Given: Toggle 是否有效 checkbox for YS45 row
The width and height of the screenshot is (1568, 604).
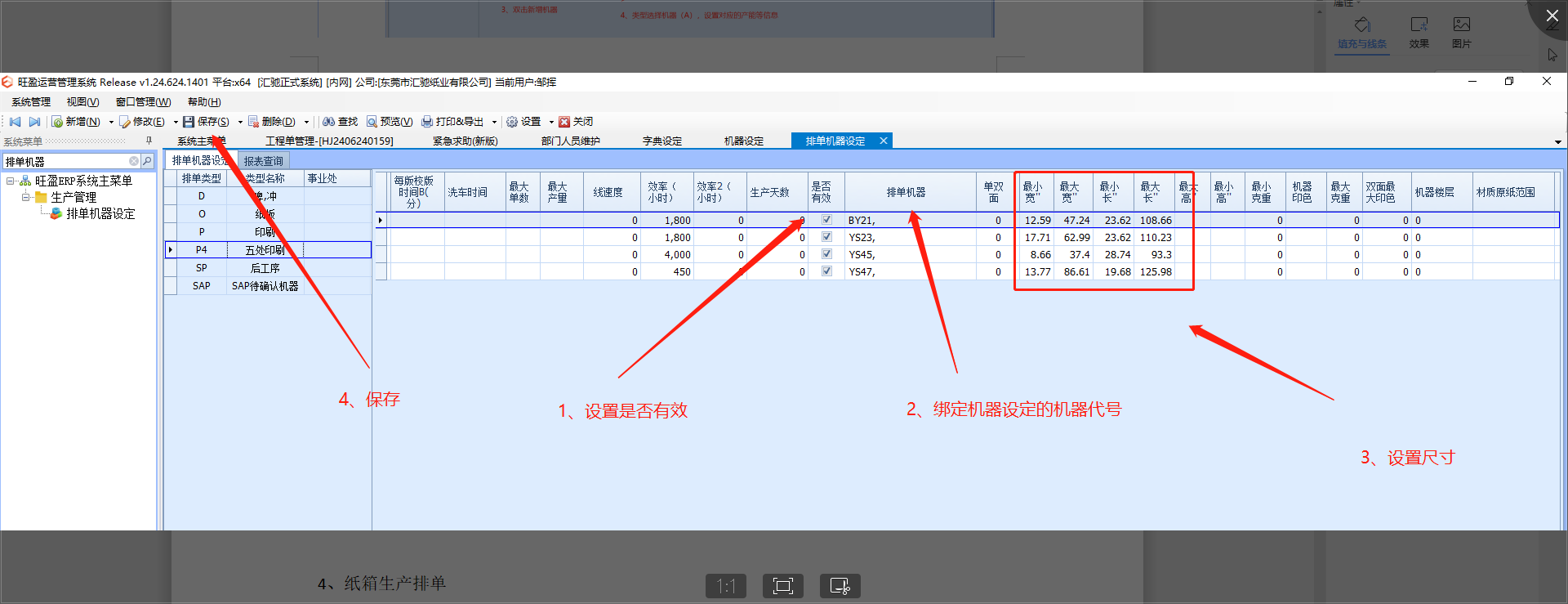Looking at the screenshot, I should [826, 254].
